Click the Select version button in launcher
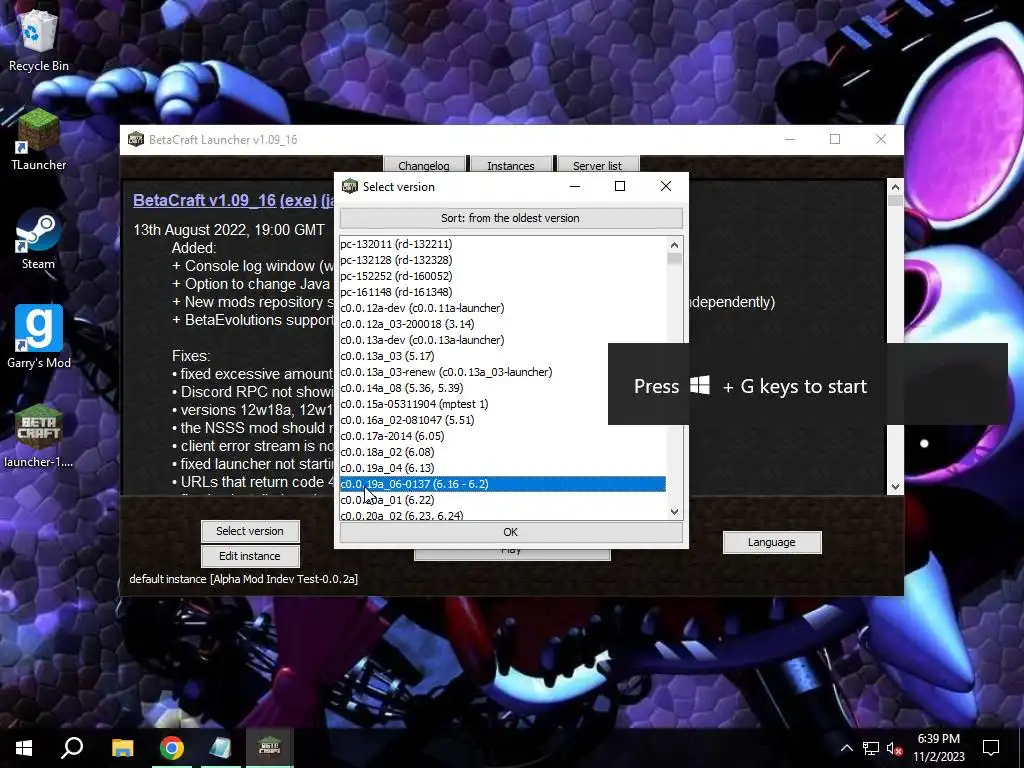This screenshot has height=768, width=1024. [x=250, y=531]
